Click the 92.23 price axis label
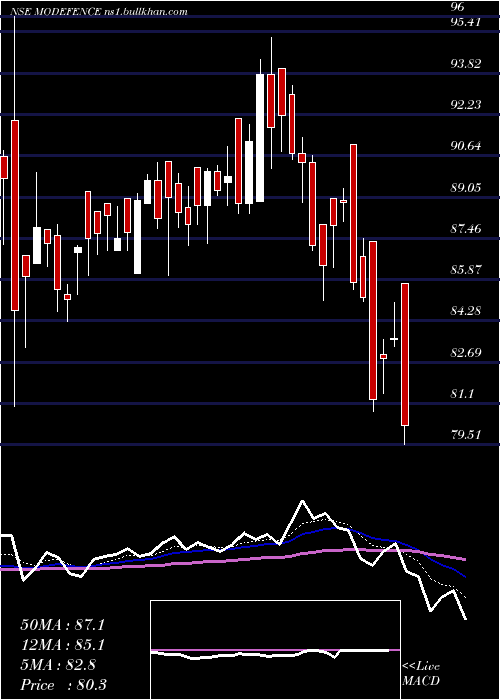 click(x=466, y=104)
